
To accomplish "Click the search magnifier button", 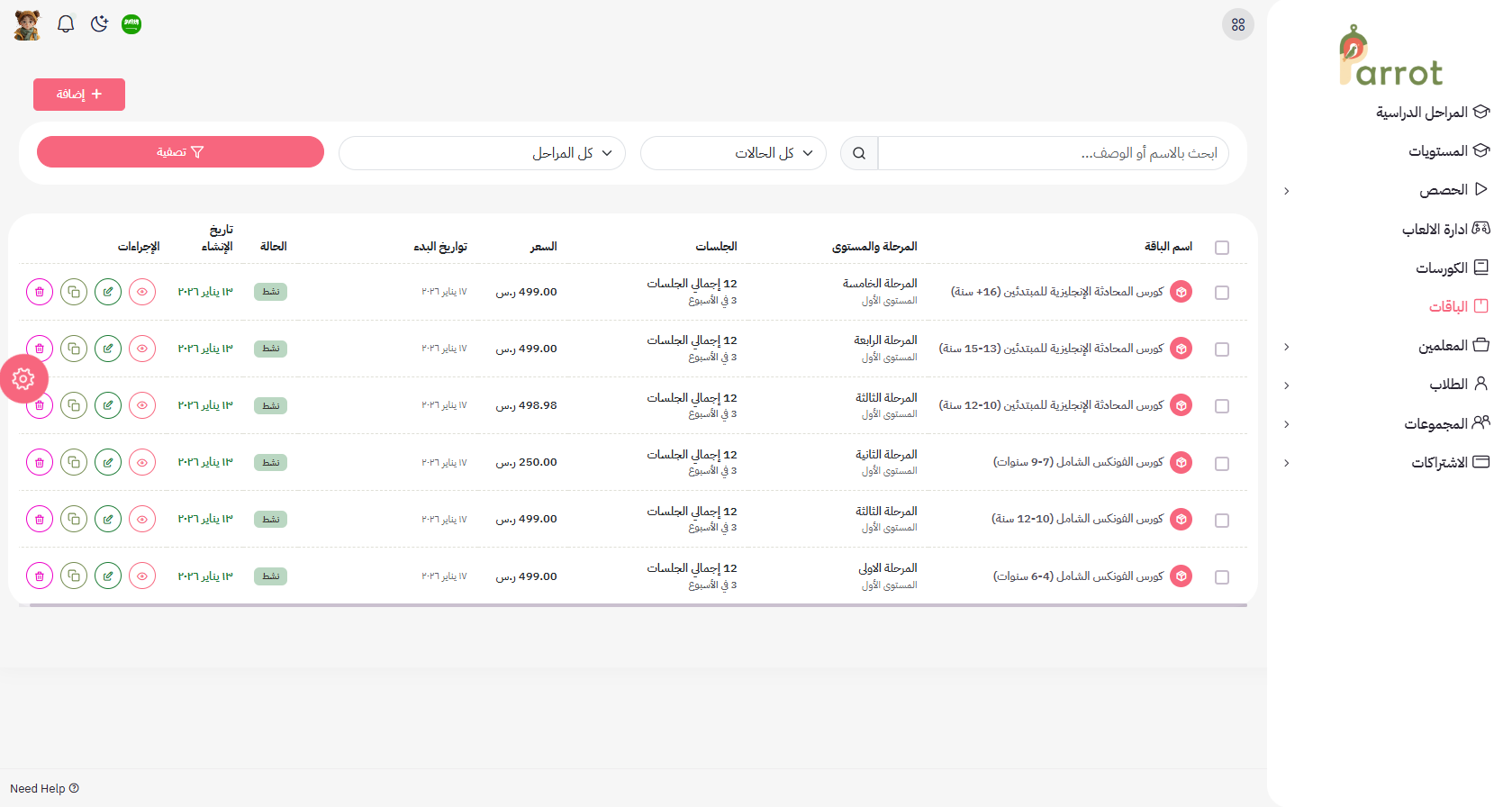I will (859, 153).
